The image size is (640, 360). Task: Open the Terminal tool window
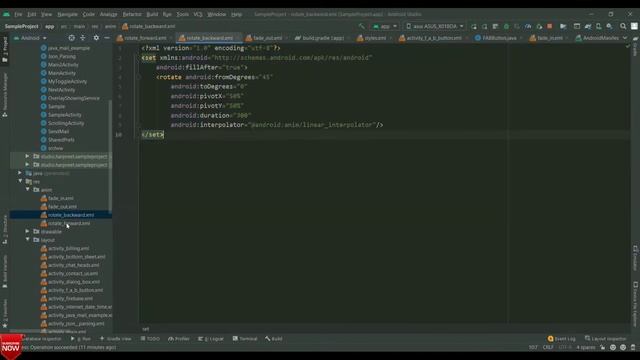click(x=245, y=339)
